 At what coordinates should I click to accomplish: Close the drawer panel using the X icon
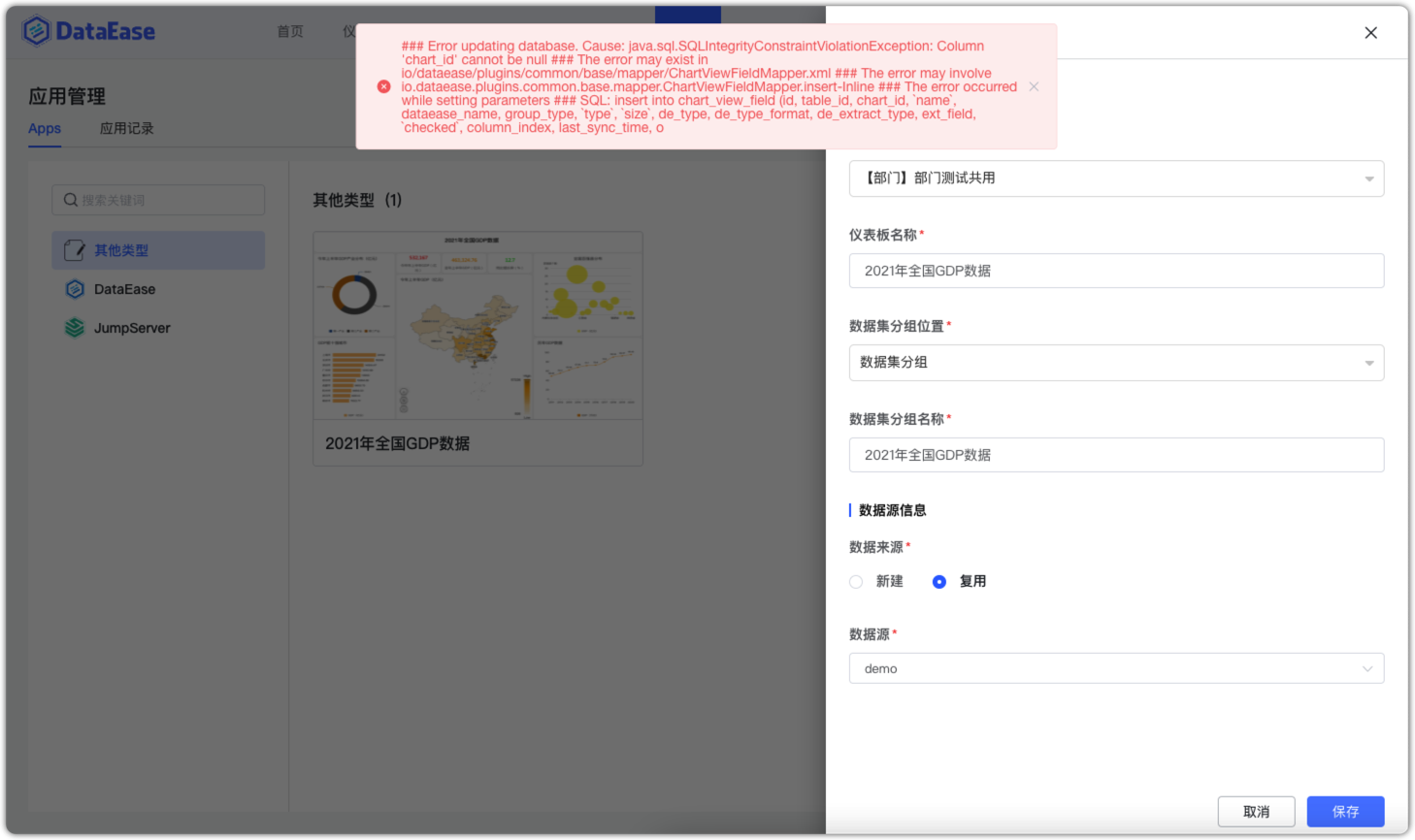(1370, 32)
